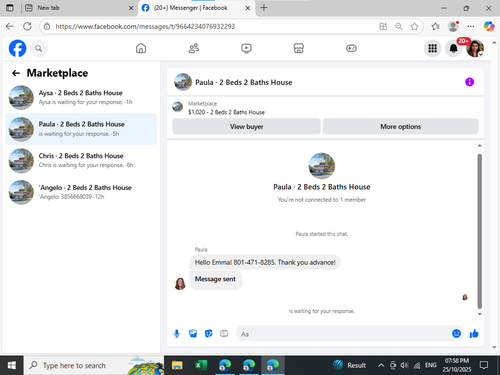This screenshot has width=500, height=375.
Task: Open Chris - 2 Beds 2 Baths House chat
Action: coord(81,161)
